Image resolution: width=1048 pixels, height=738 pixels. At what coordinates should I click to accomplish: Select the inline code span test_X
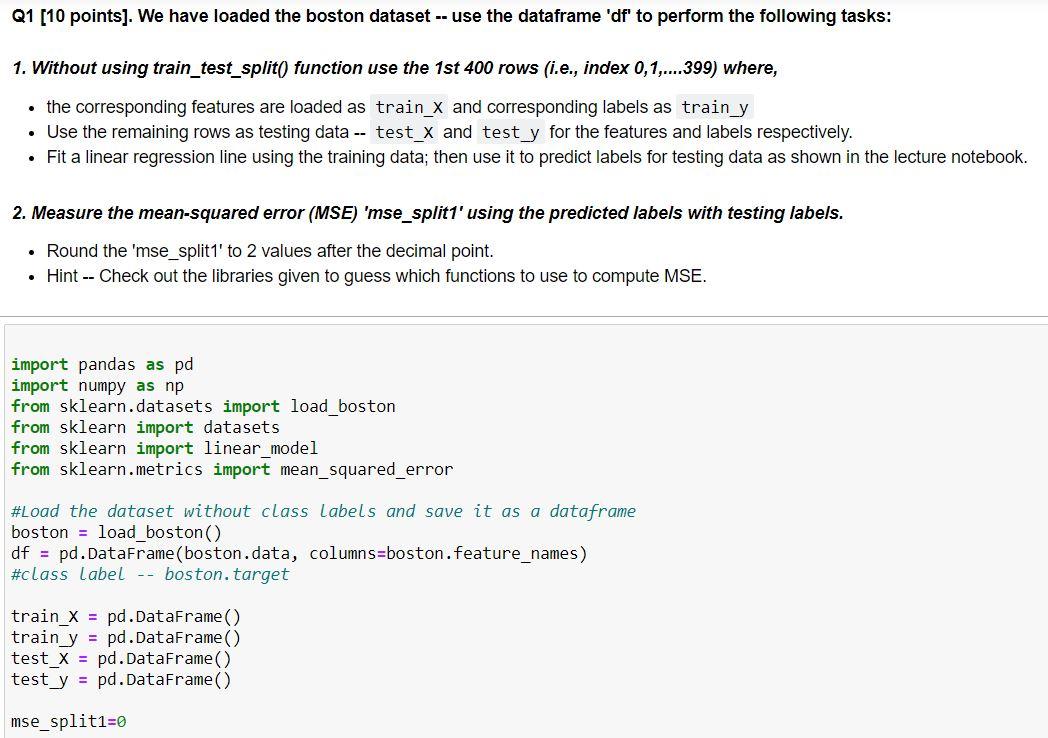pos(404,132)
